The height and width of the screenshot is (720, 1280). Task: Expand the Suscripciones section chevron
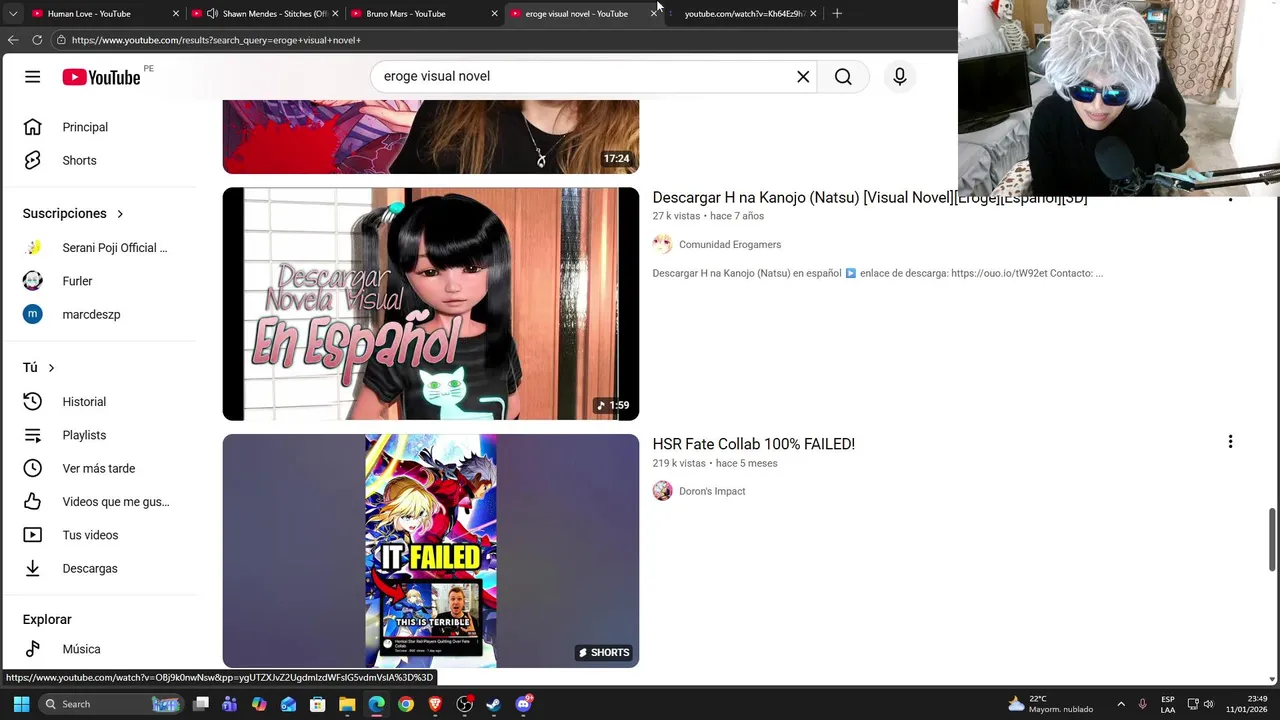coord(120,214)
